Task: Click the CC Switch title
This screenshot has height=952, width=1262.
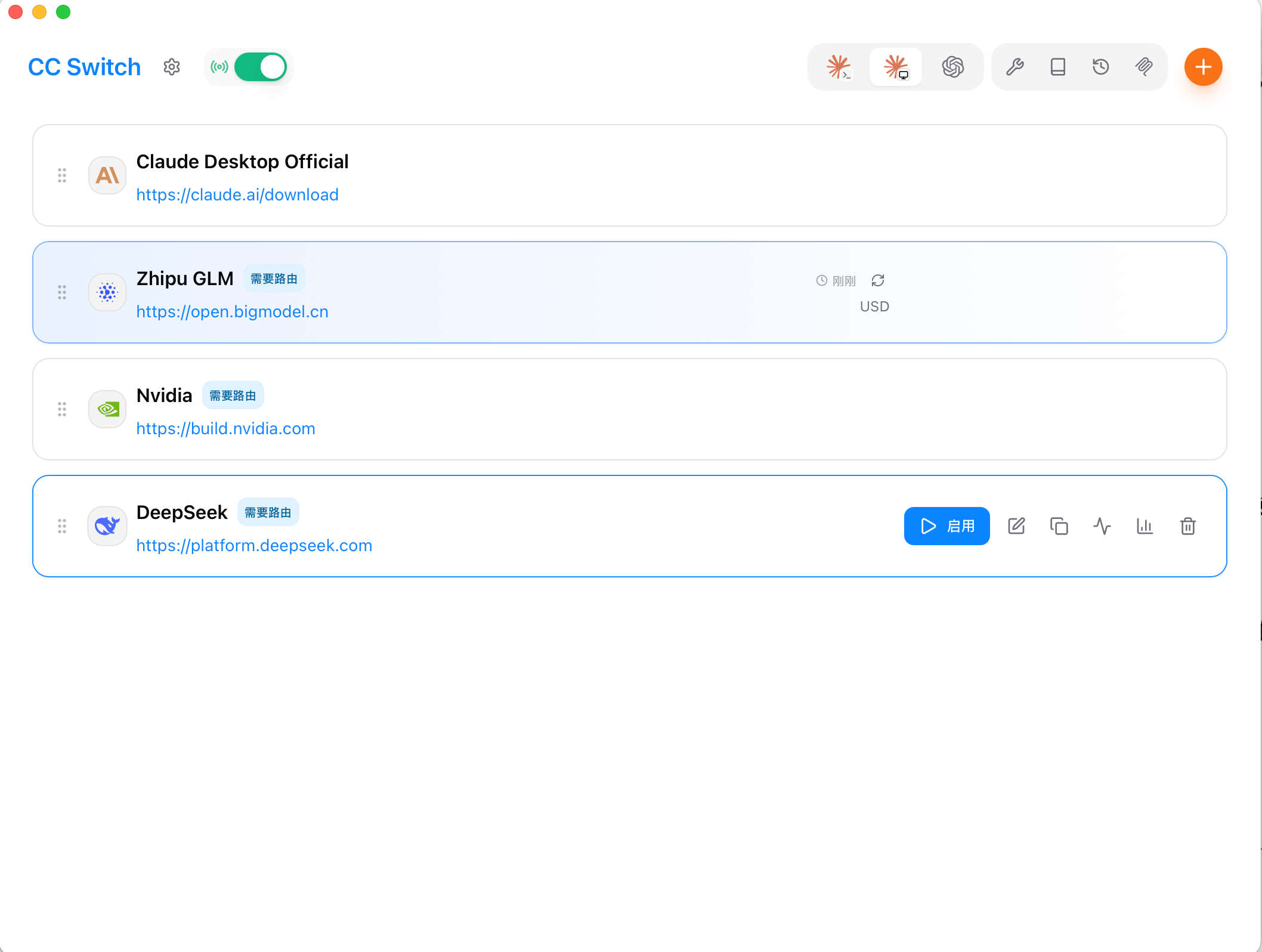Action: pos(84,67)
